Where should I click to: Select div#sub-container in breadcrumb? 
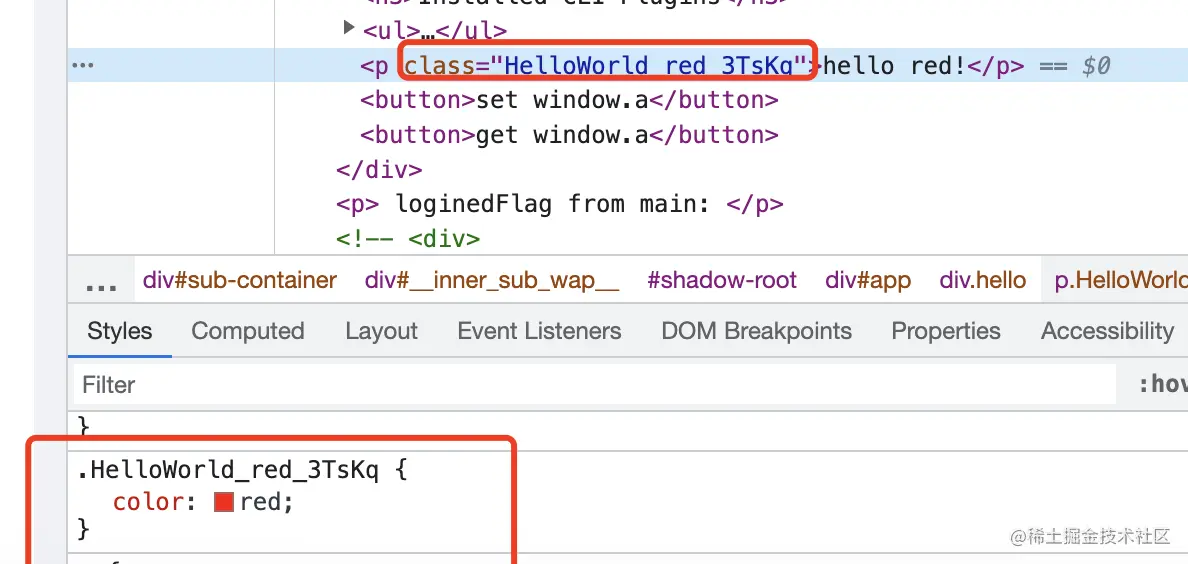[239, 280]
